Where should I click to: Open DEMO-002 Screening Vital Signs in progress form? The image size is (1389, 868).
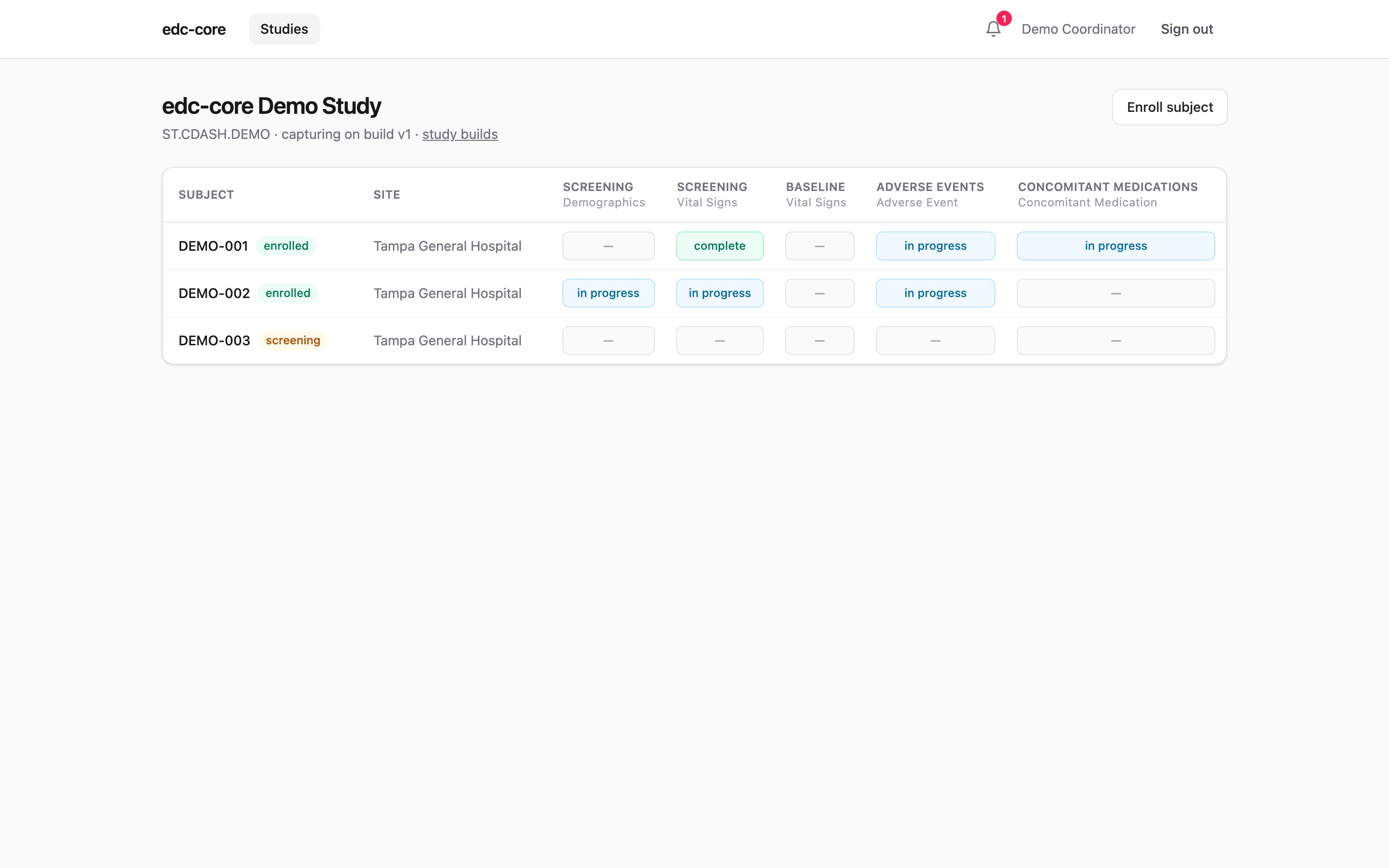720,293
